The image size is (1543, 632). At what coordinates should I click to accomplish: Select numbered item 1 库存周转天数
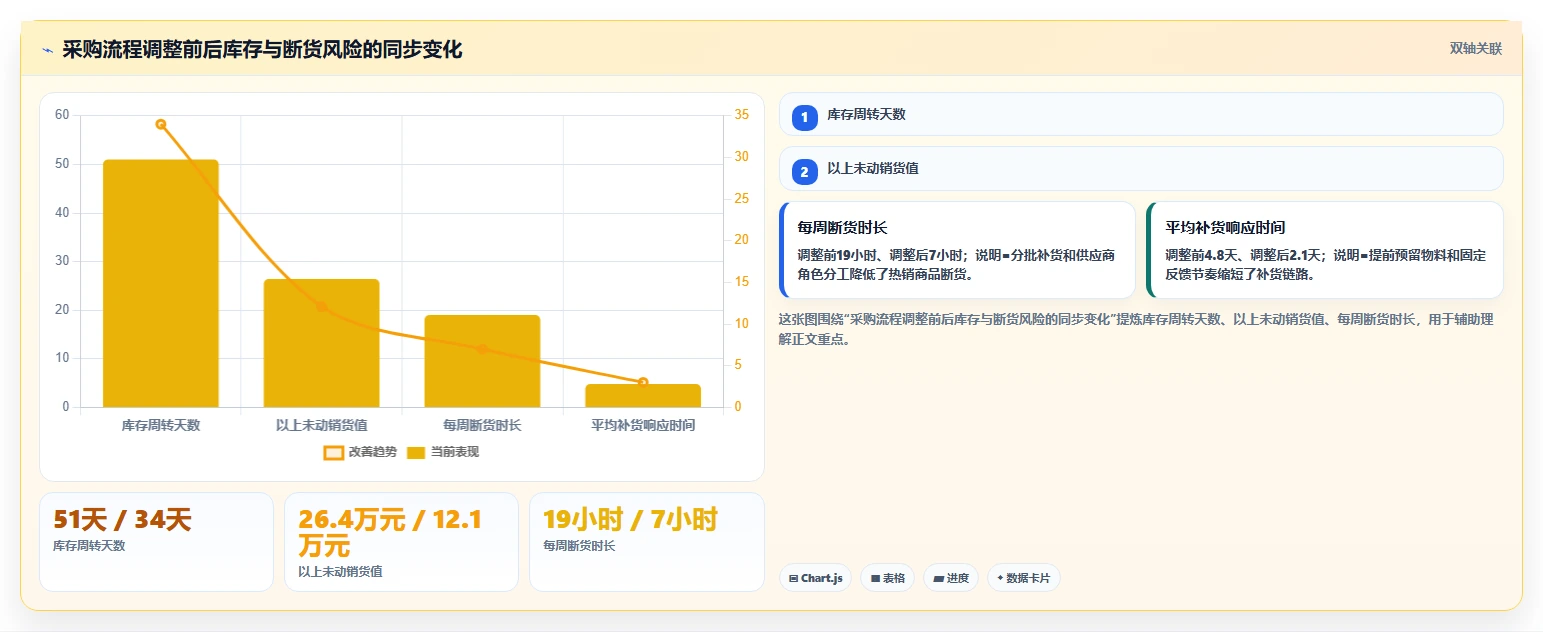1141,114
